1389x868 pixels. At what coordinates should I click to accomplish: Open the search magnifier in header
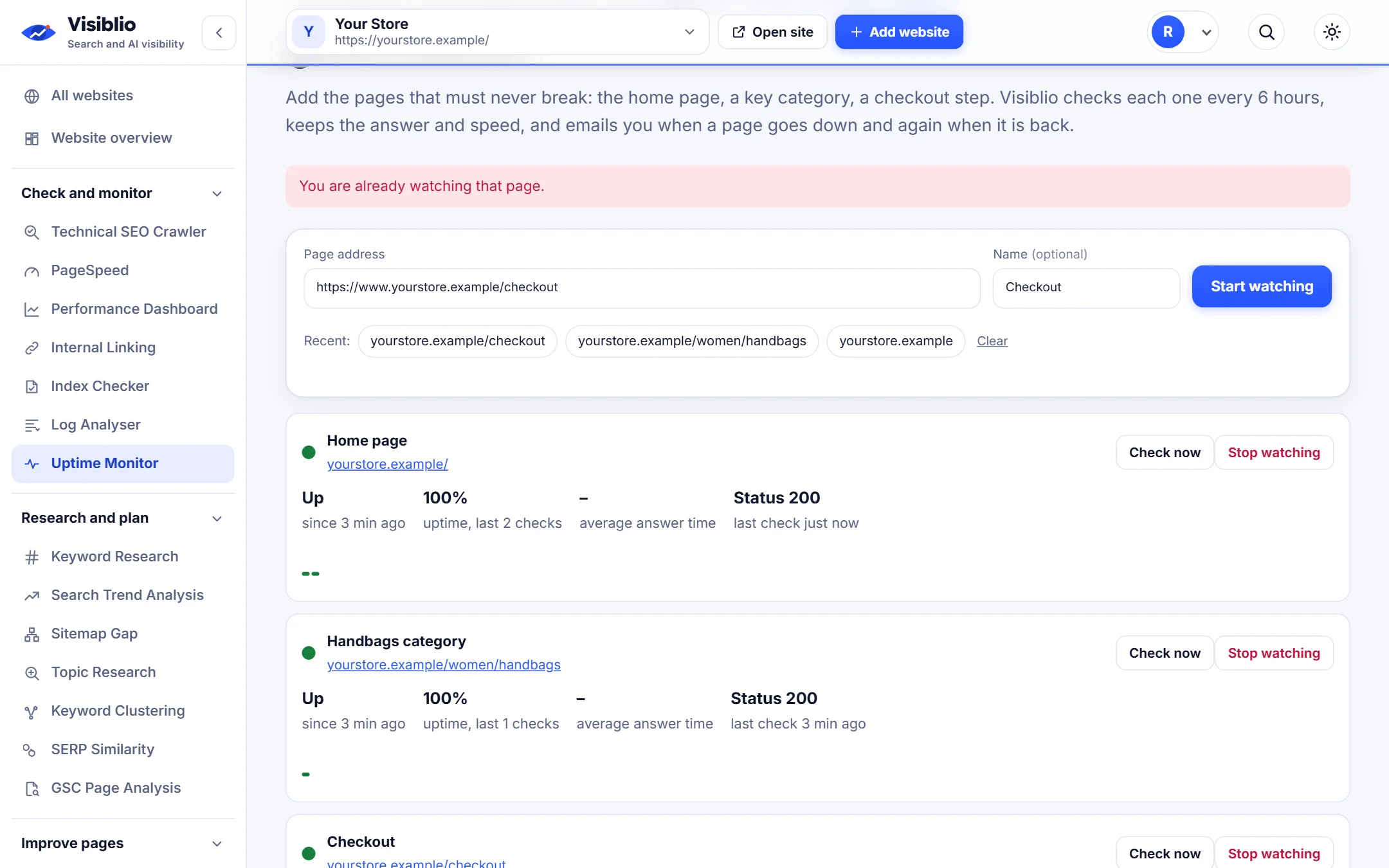tap(1266, 32)
